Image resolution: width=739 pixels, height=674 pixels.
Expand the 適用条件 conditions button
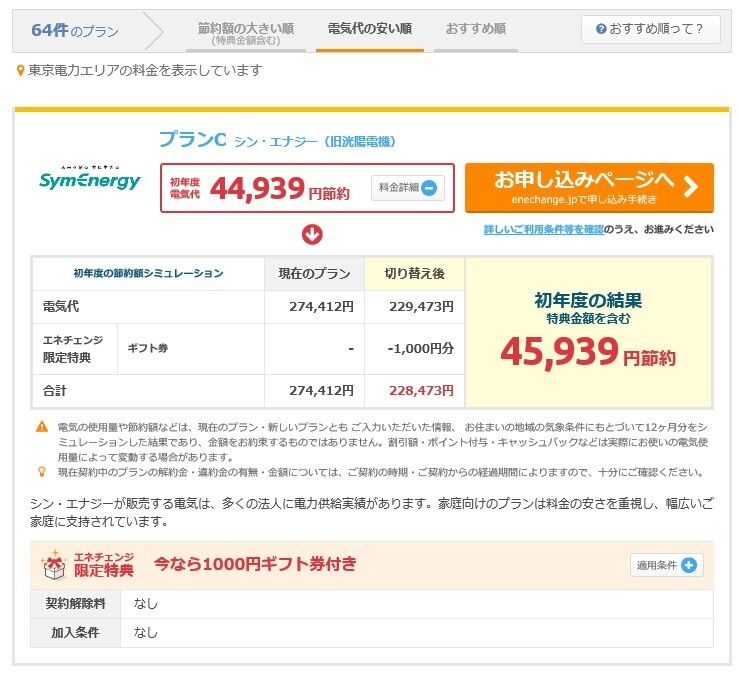[x=666, y=565]
